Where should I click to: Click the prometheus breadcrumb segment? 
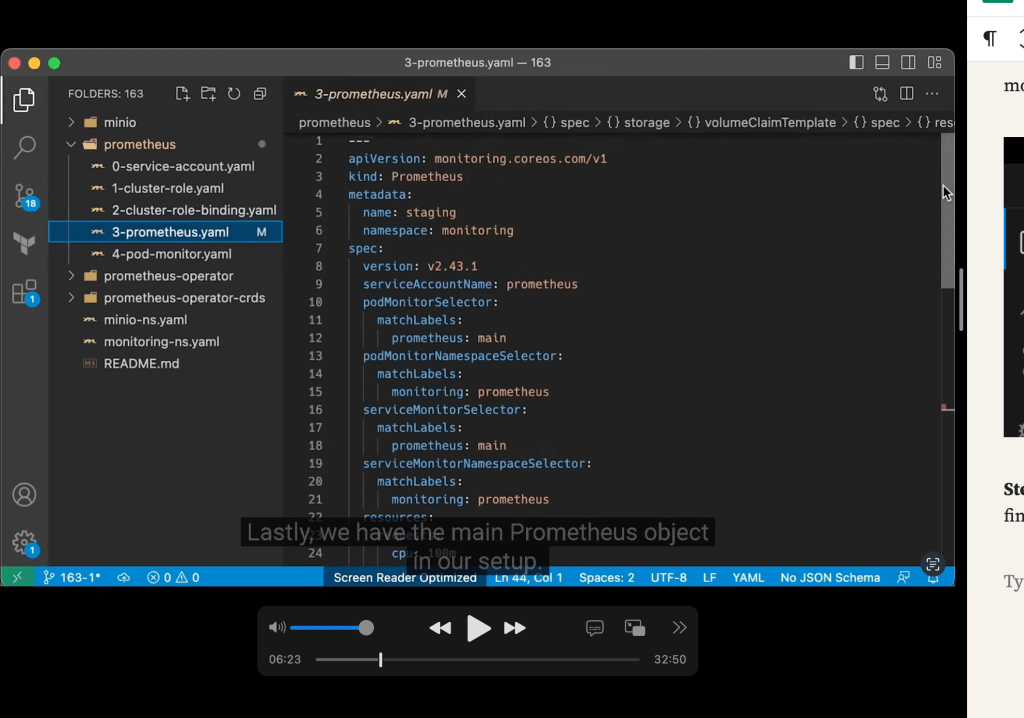tap(334, 123)
